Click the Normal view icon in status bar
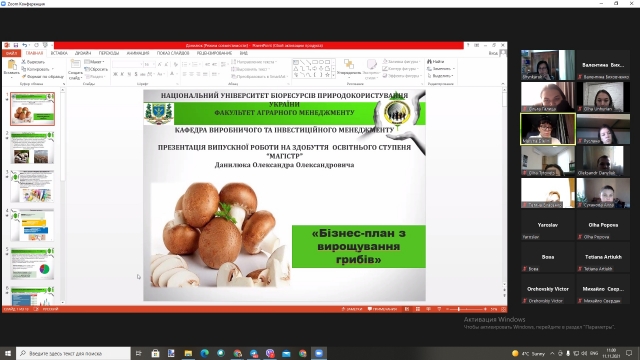Viewport: 640px width, 360px height. click(407, 309)
